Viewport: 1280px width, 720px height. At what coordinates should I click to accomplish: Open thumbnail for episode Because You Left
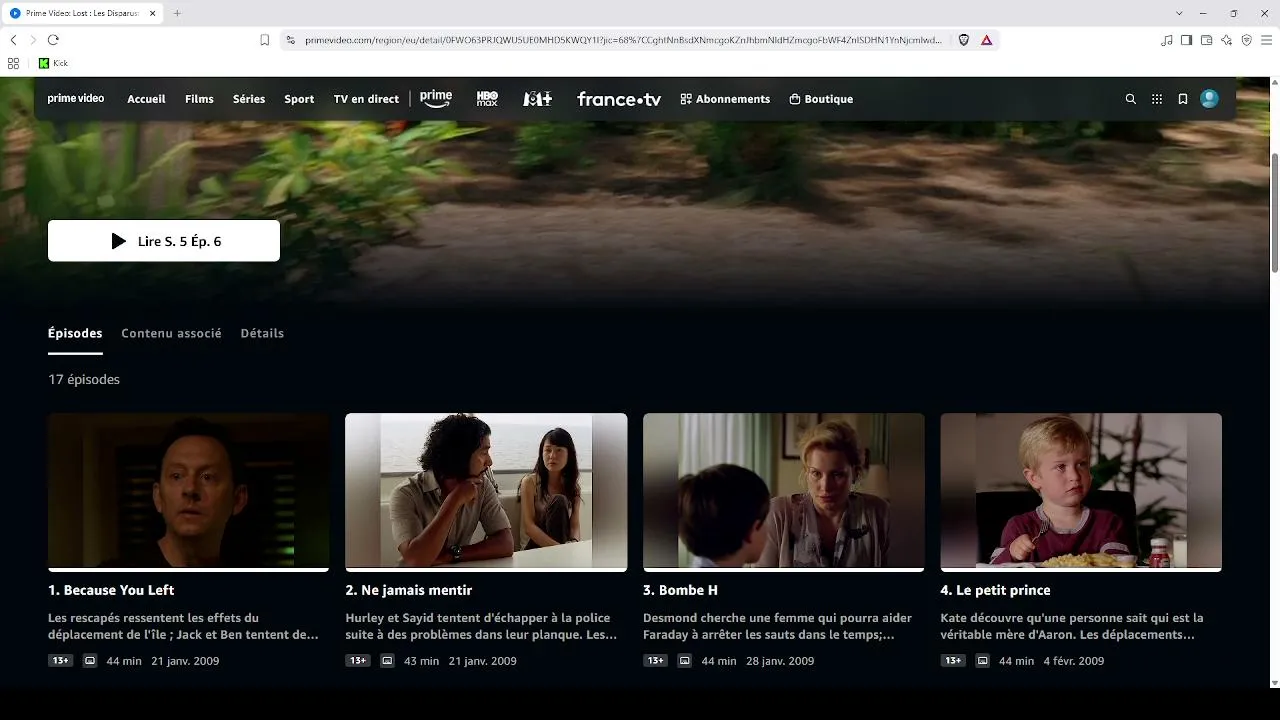point(188,491)
